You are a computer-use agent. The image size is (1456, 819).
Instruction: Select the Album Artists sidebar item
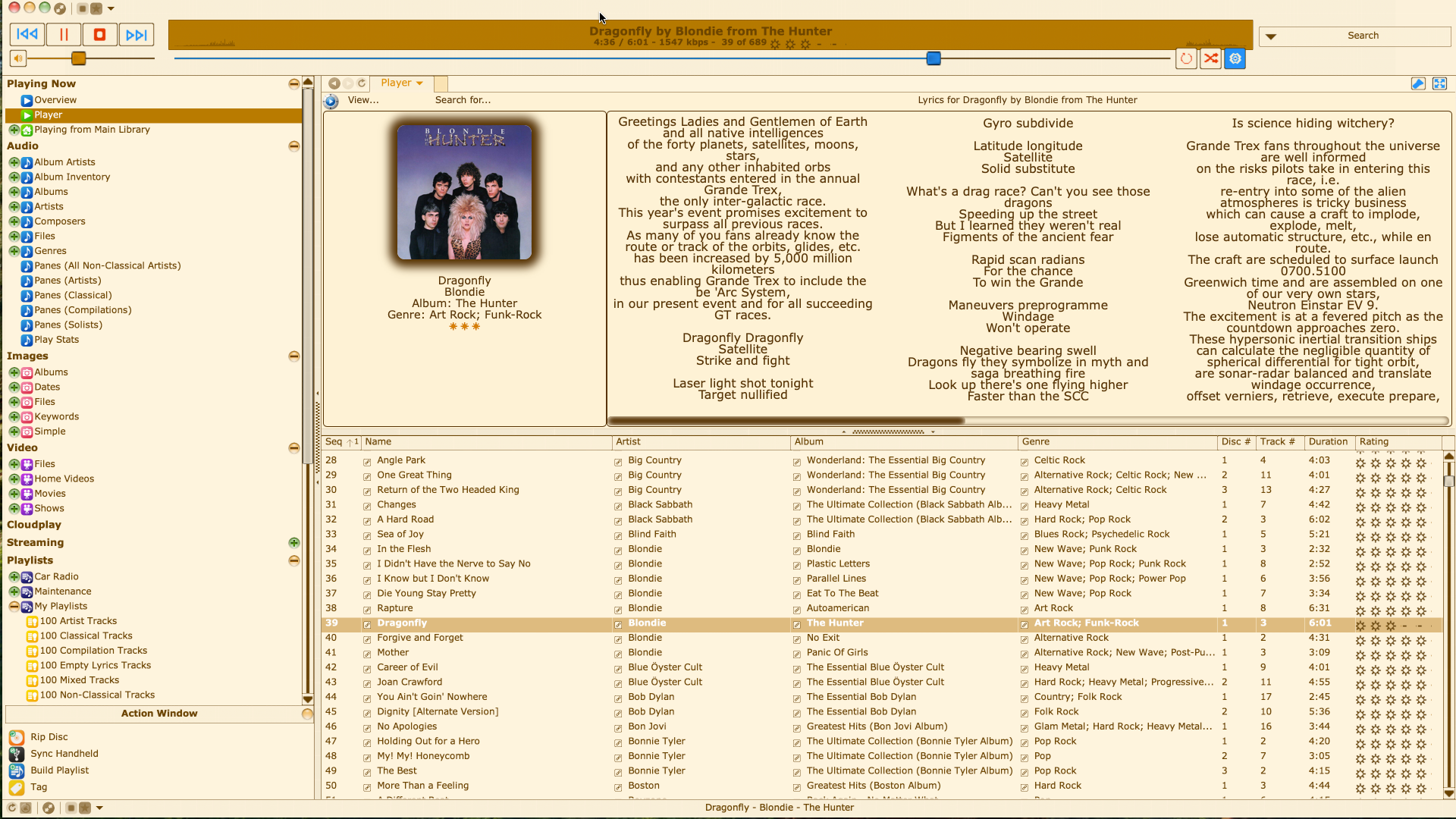click(64, 162)
